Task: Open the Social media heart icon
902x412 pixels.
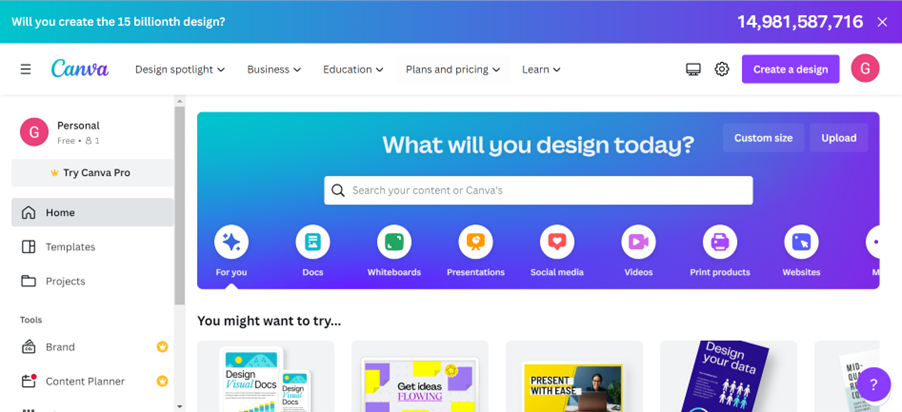Action: point(557,242)
